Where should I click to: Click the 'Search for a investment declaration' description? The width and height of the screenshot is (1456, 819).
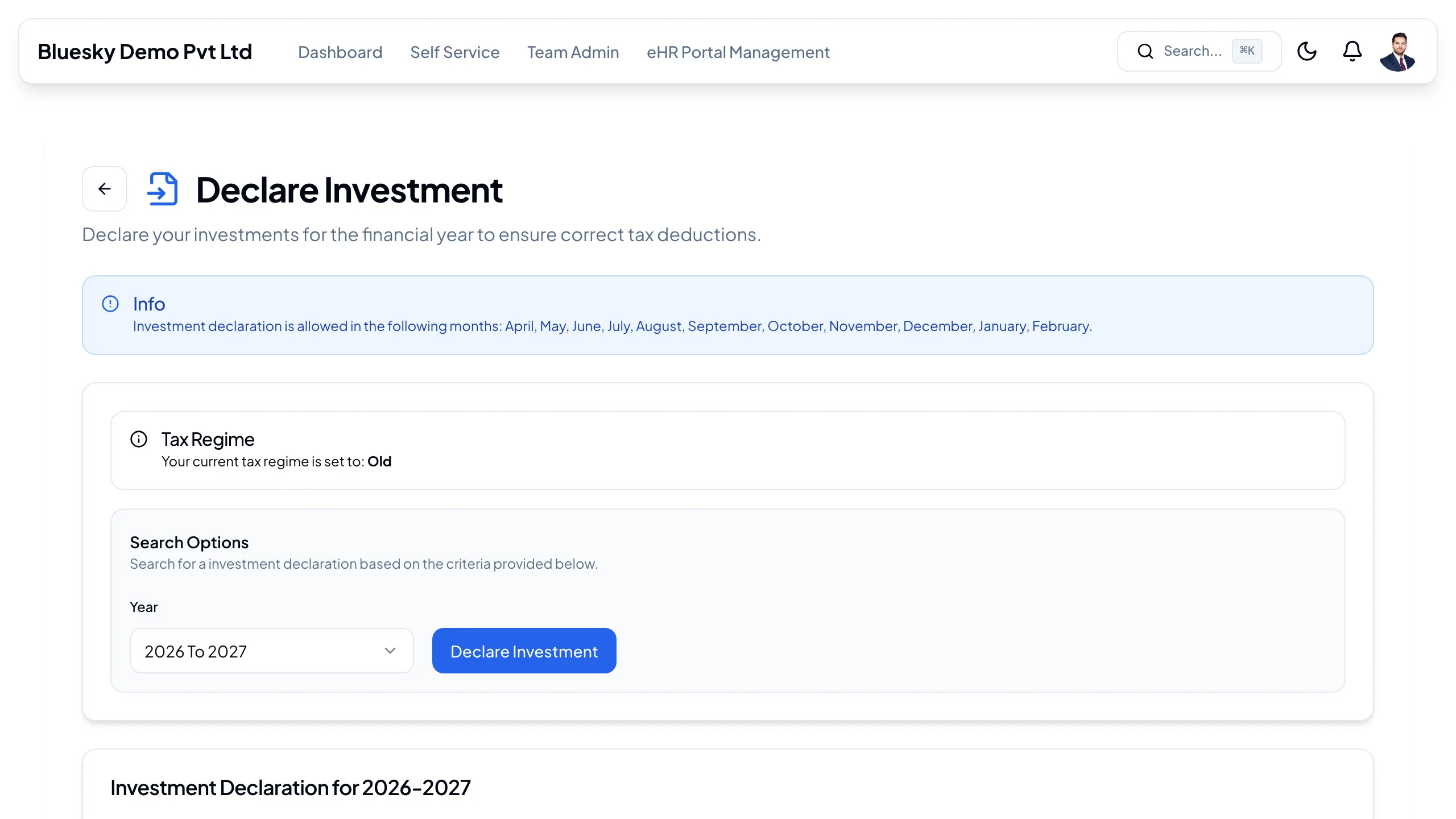(364, 564)
